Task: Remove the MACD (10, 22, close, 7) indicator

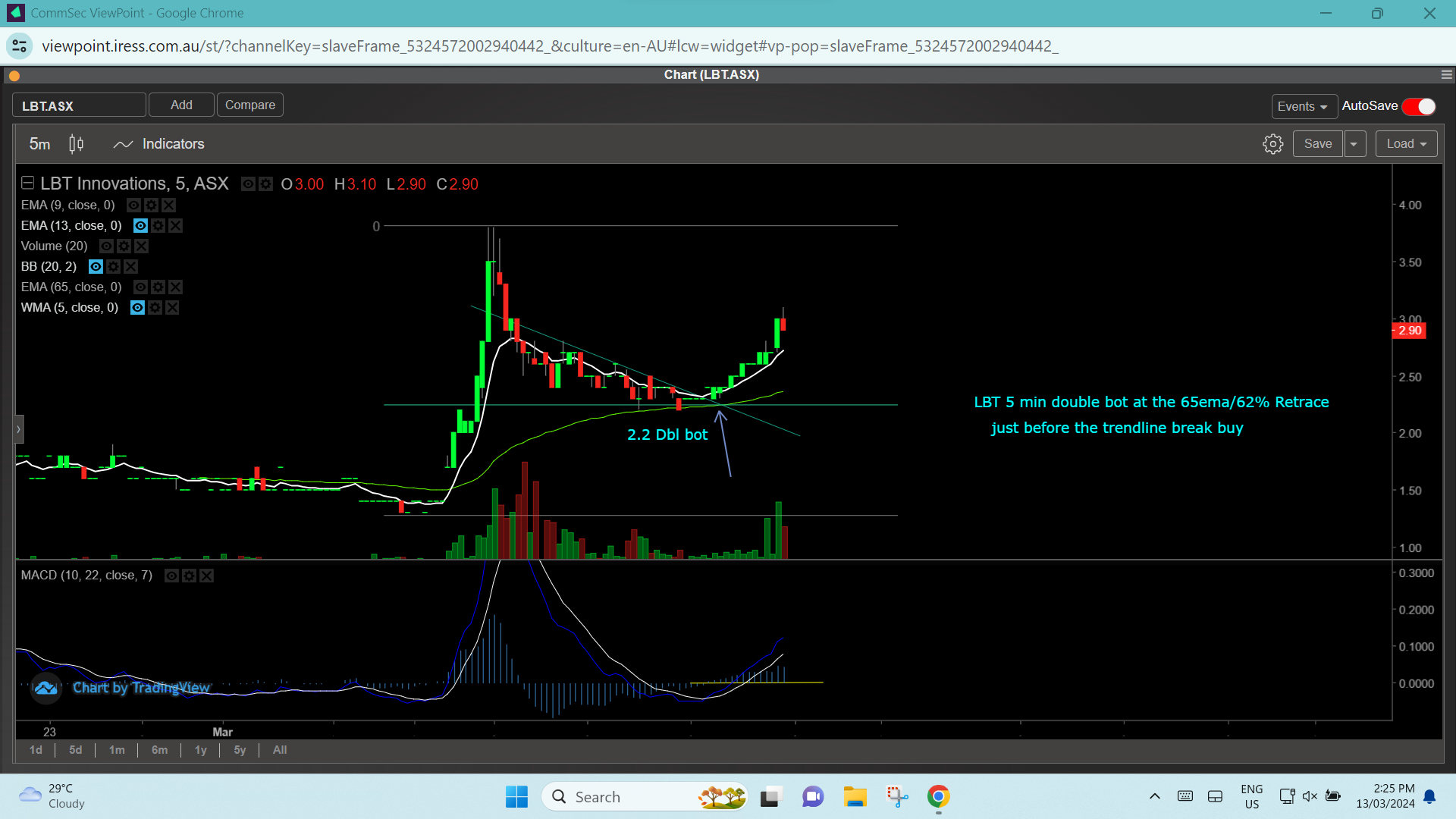Action: point(206,576)
